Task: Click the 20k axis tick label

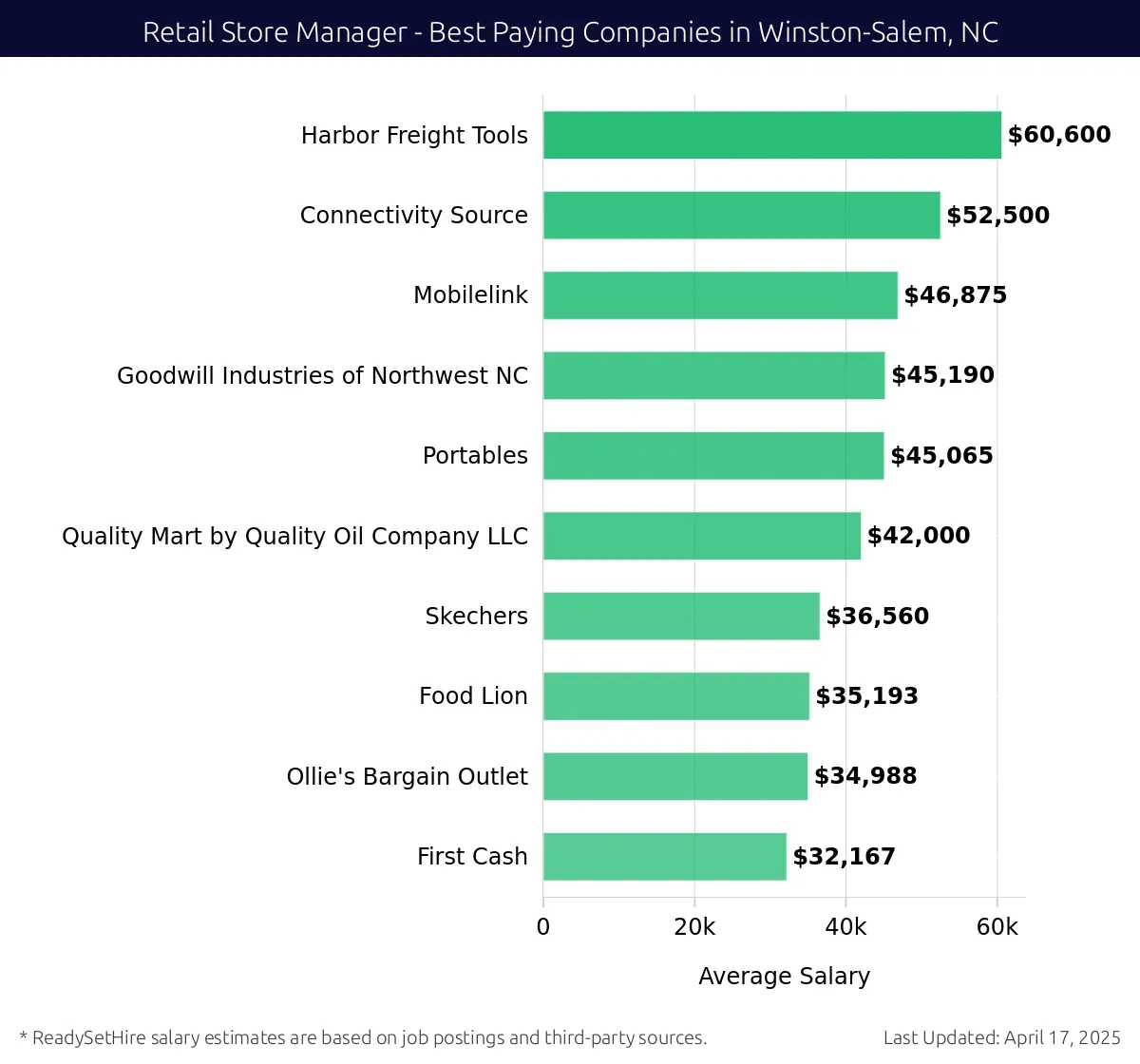Action: 694,927
